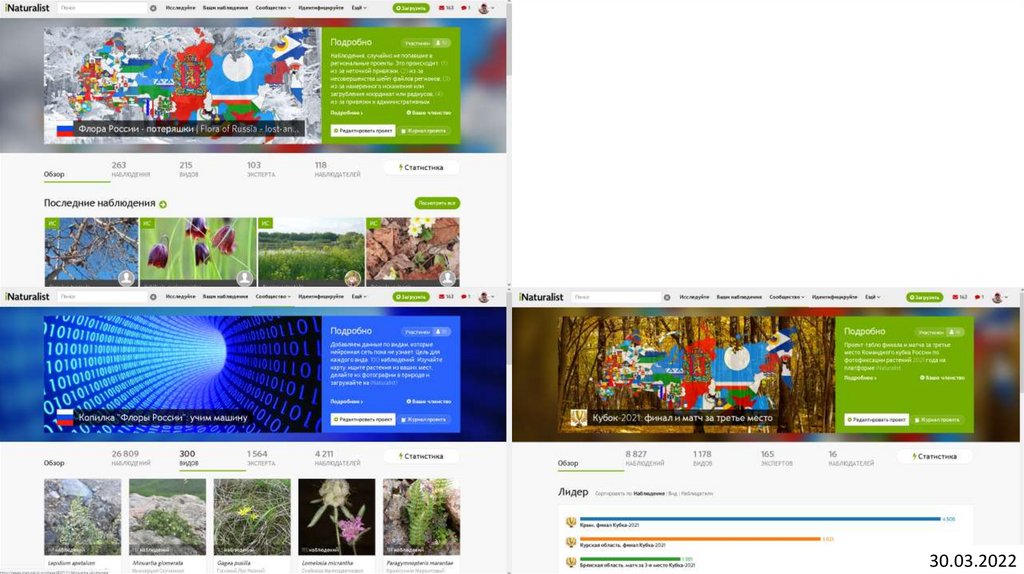Open Исследуйте menu in Flora of Russia lost-and-found window
Screen dimensions: 1024x574
click(x=180, y=8)
